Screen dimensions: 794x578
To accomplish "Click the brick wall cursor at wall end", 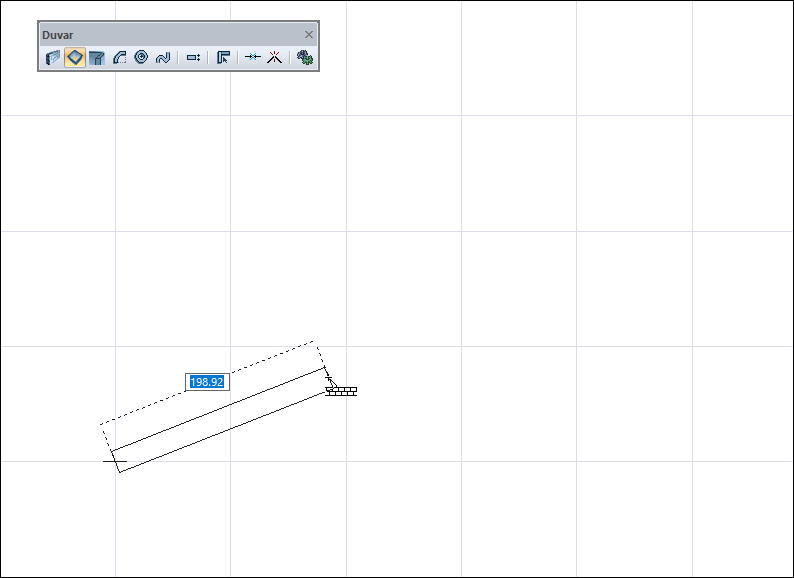I will click(341, 390).
